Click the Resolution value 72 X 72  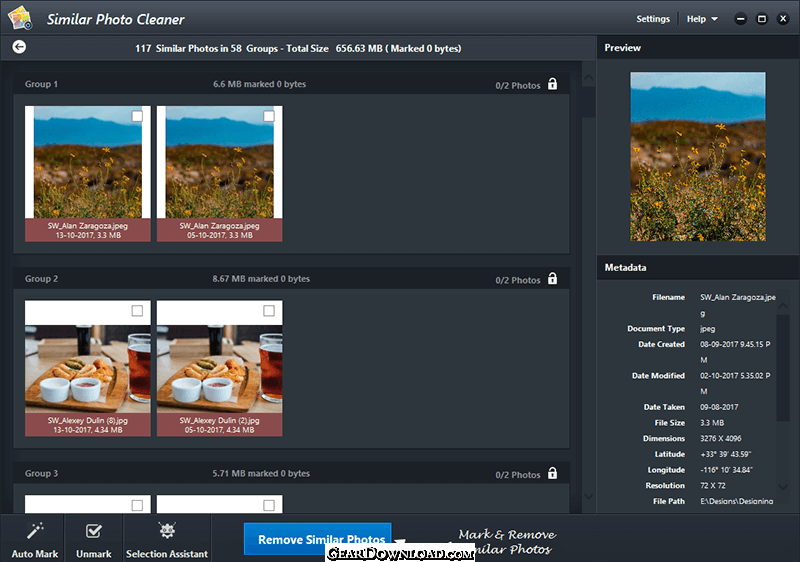click(x=713, y=486)
